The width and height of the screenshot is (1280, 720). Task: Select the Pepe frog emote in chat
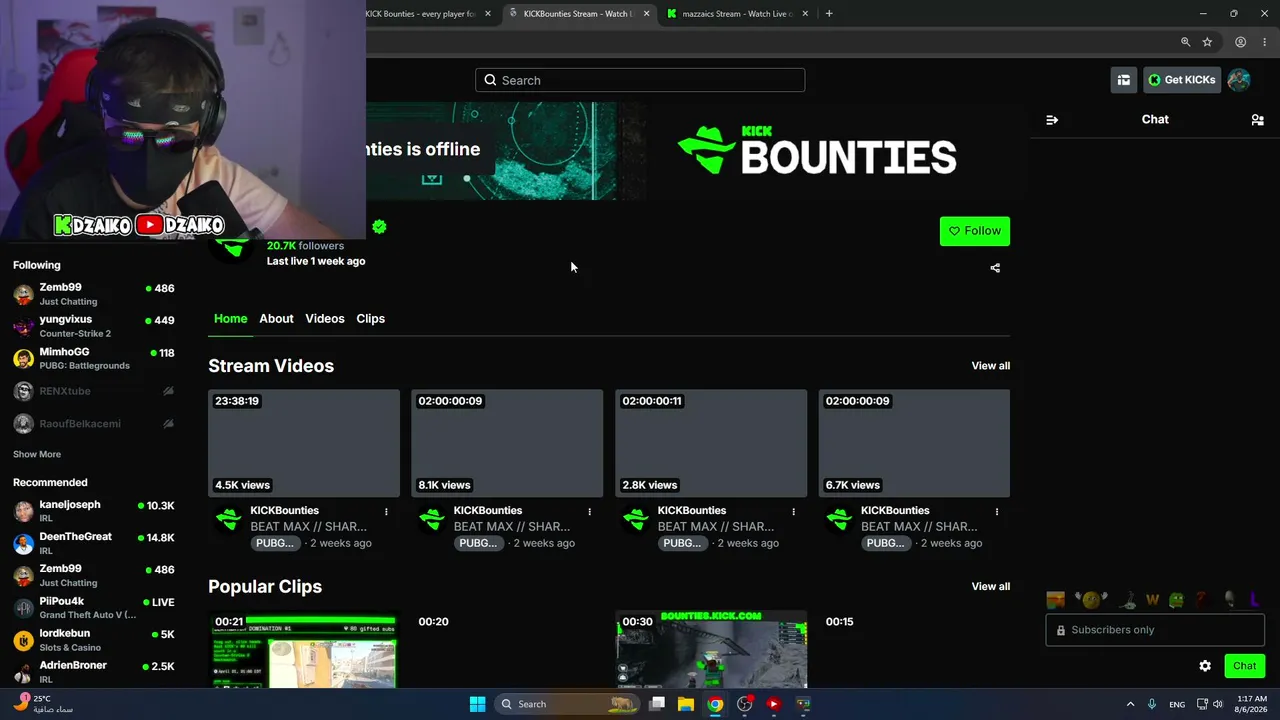1176,600
